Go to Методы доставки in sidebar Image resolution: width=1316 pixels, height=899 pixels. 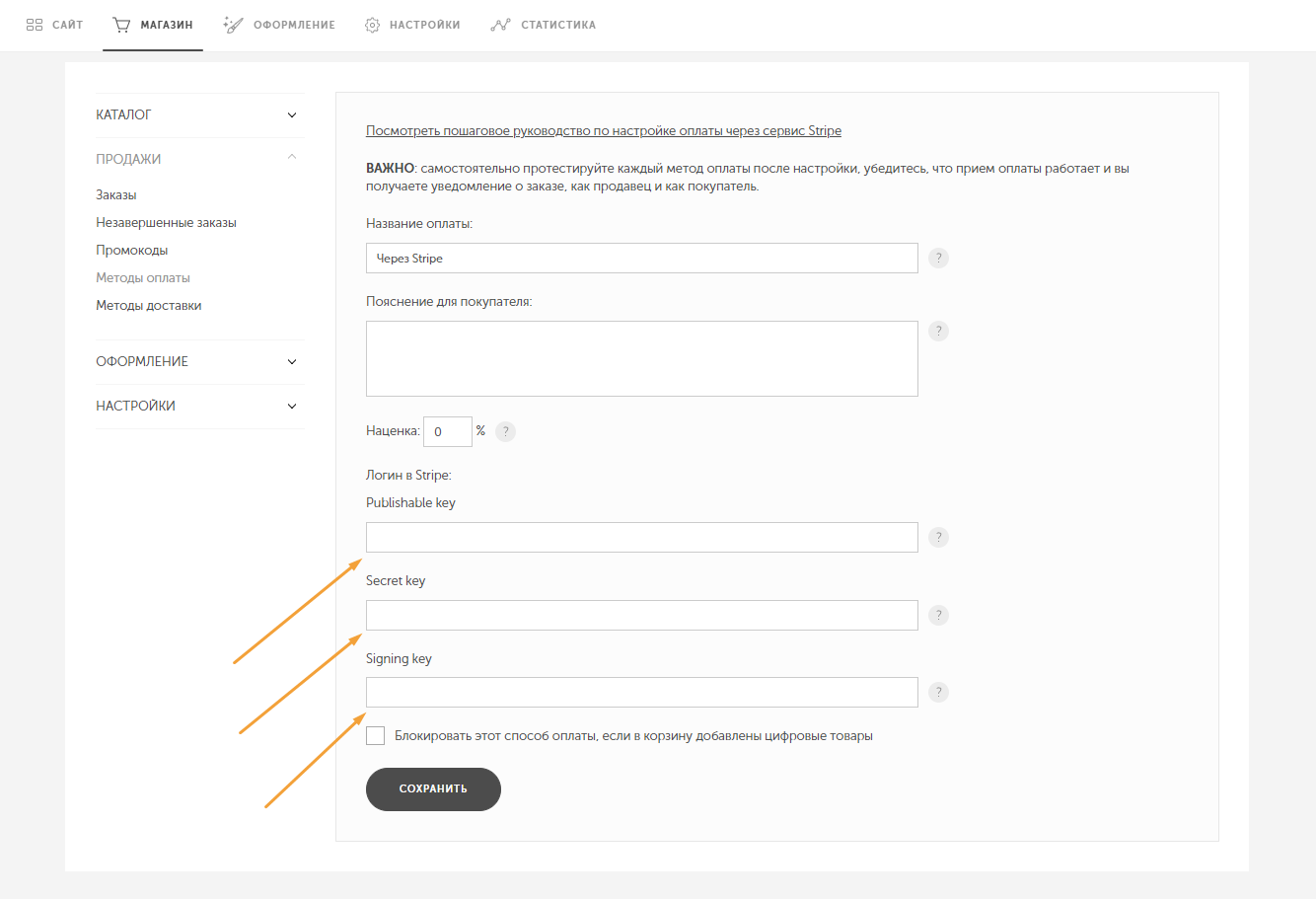point(148,306)
